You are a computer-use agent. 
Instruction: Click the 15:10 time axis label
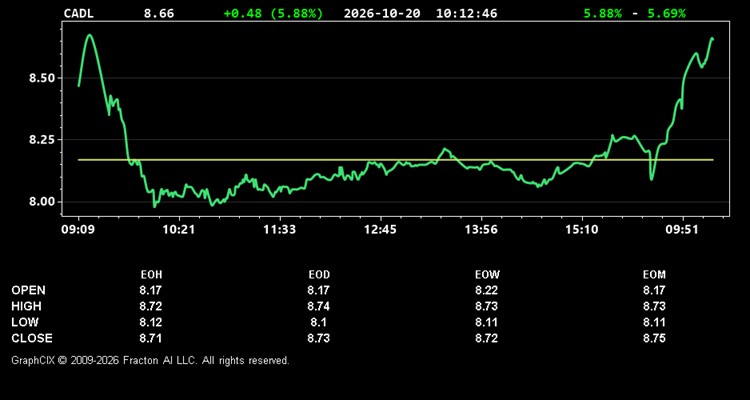coord(582,230)
